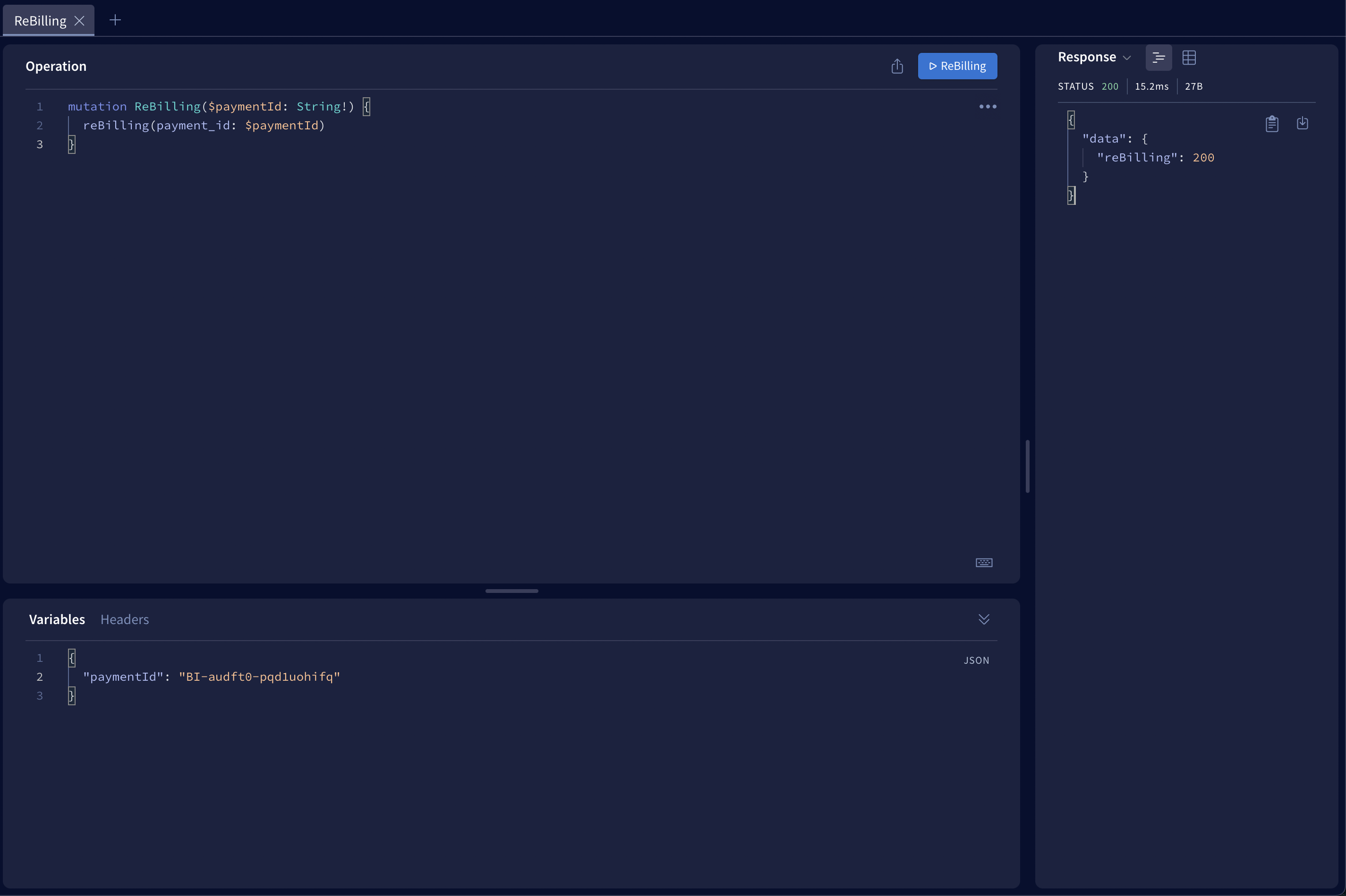The image size is (1346, 896).
Task: Close the ReBilling tab
Action: coord(79,21)
